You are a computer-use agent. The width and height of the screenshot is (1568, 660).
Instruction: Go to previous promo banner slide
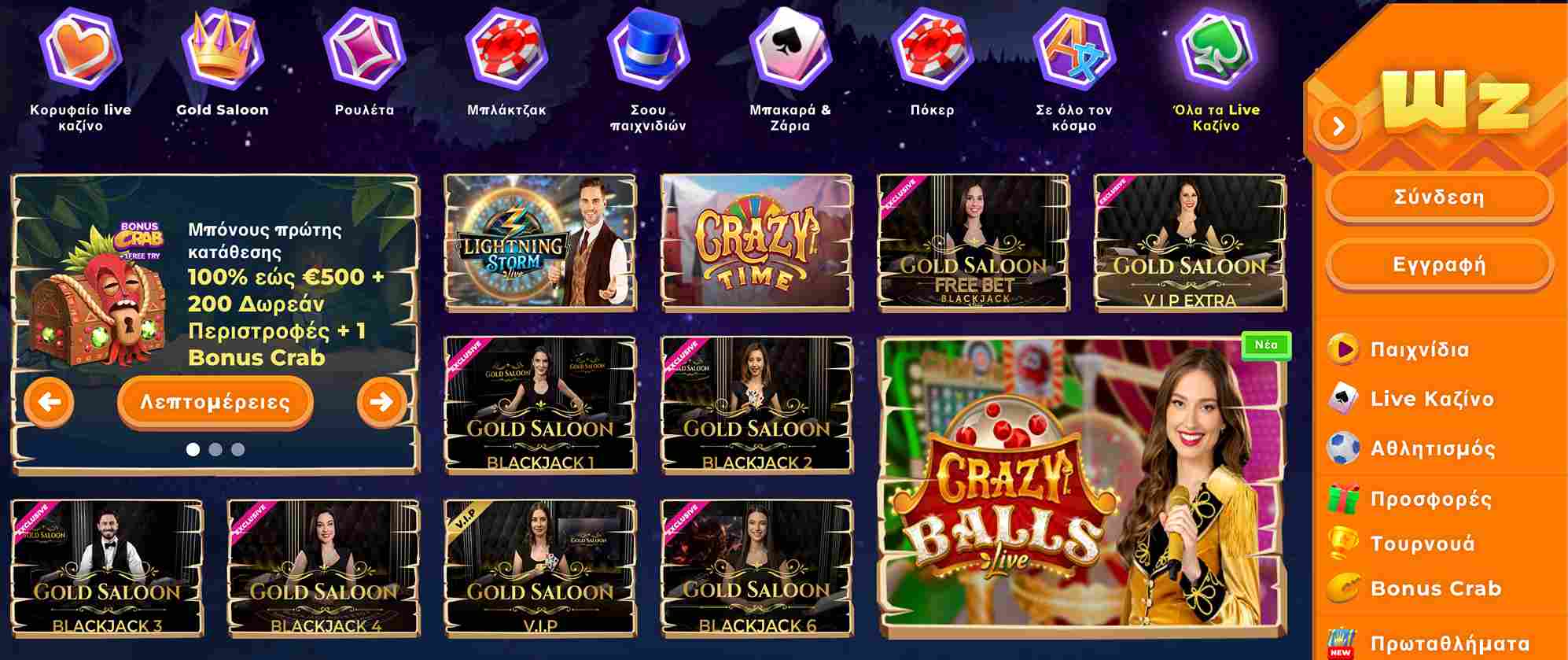click(x=50, y=402)
